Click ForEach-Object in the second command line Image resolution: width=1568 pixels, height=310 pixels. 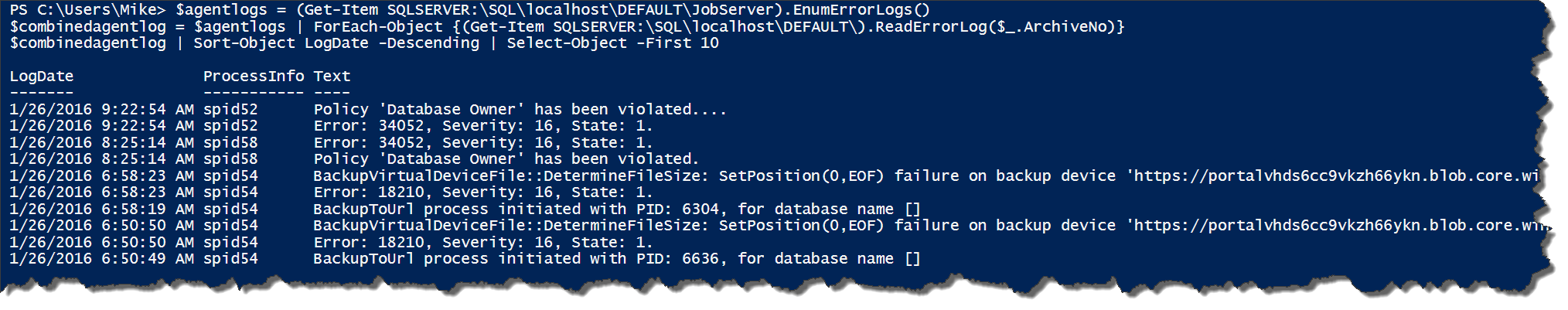pos(368,27)
